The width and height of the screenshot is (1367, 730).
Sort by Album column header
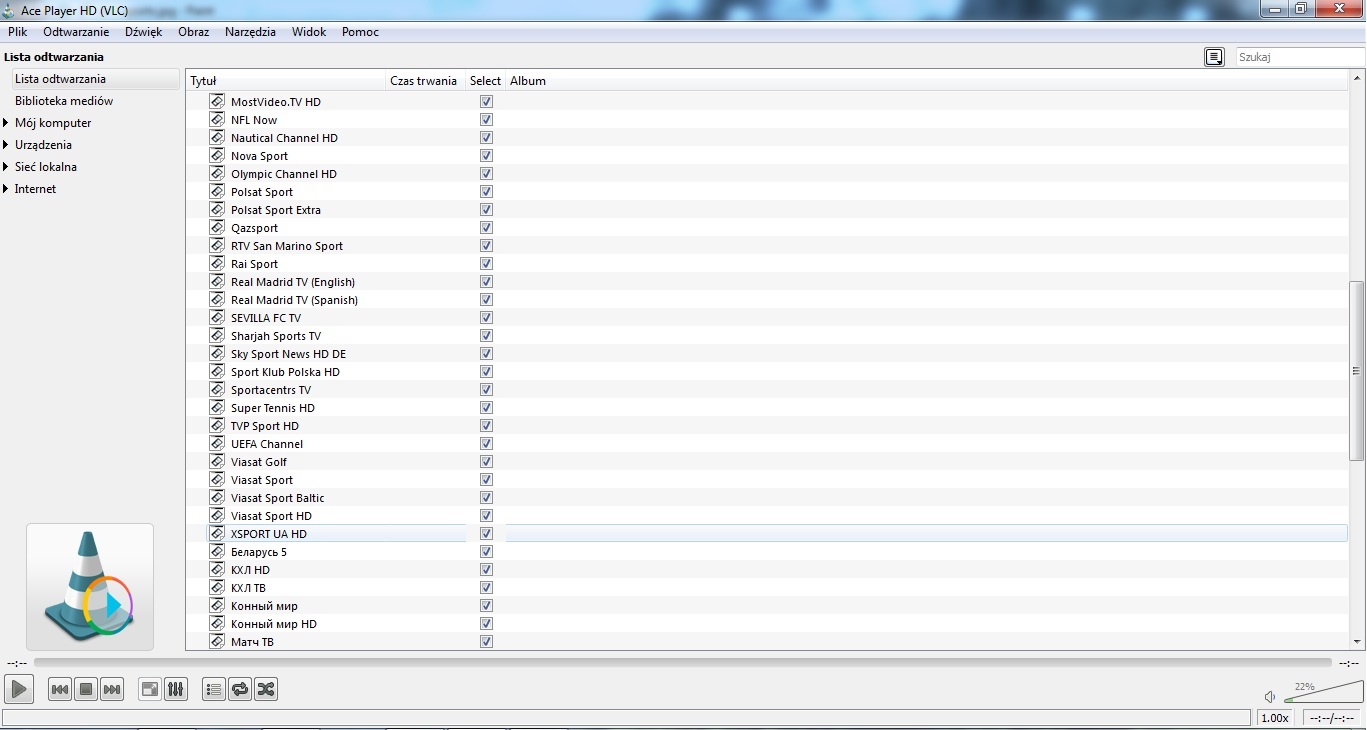(x=927, y=81)
